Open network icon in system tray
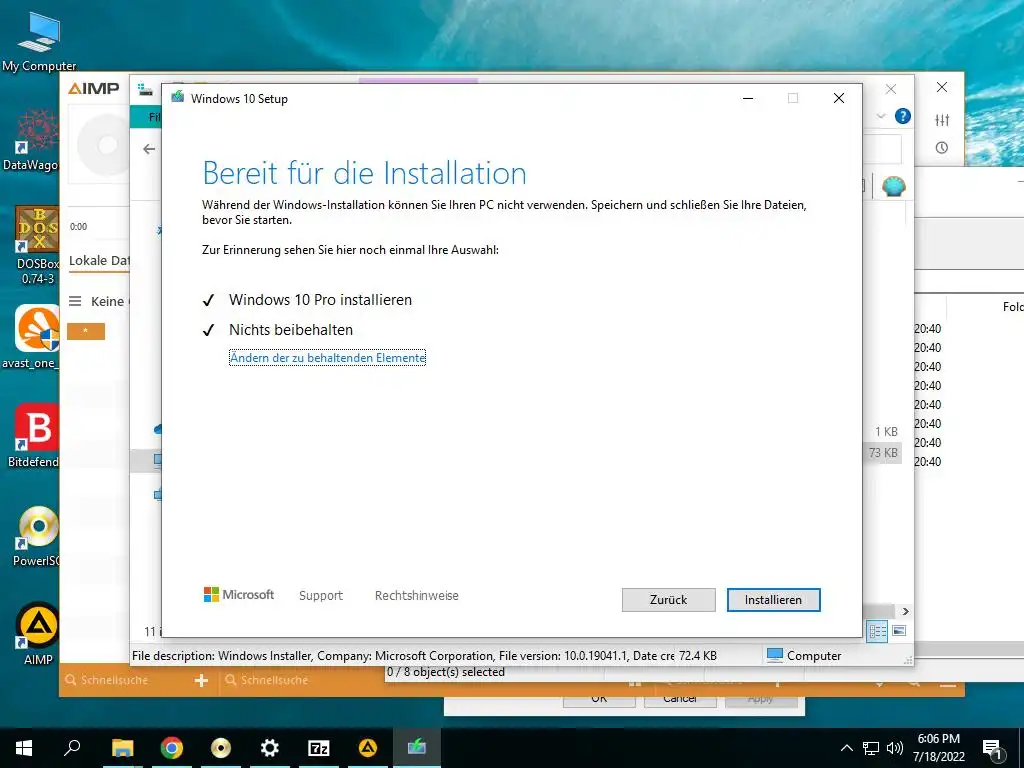 click(871, 748)
